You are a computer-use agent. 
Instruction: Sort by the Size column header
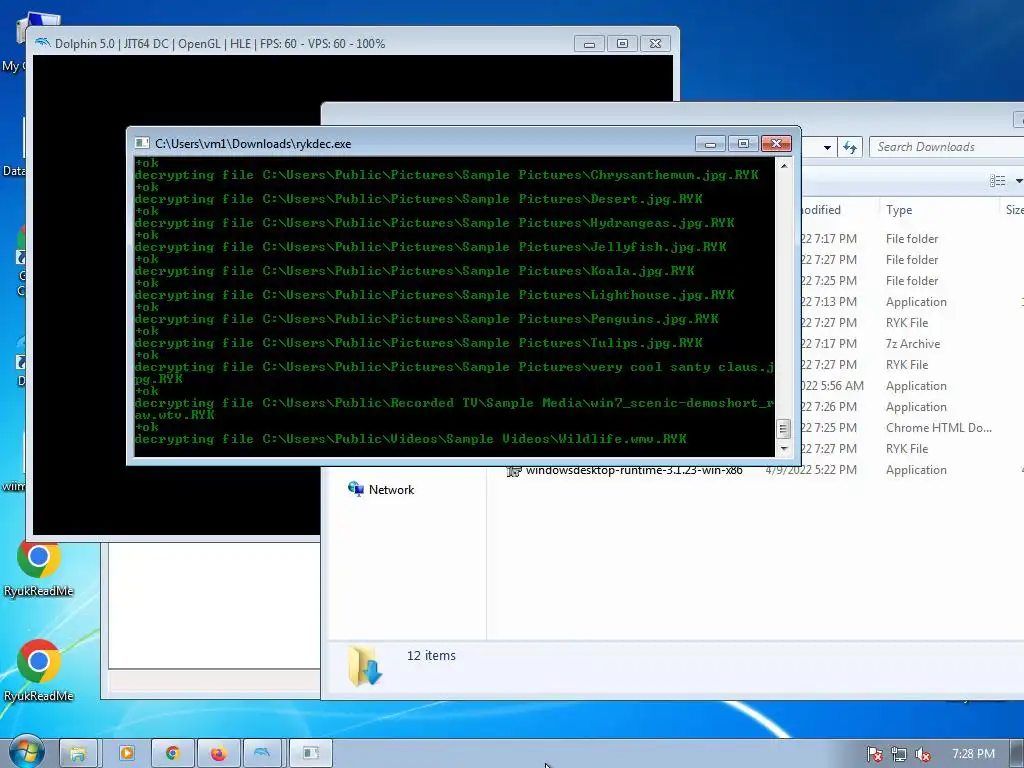tap(1014, 210)
